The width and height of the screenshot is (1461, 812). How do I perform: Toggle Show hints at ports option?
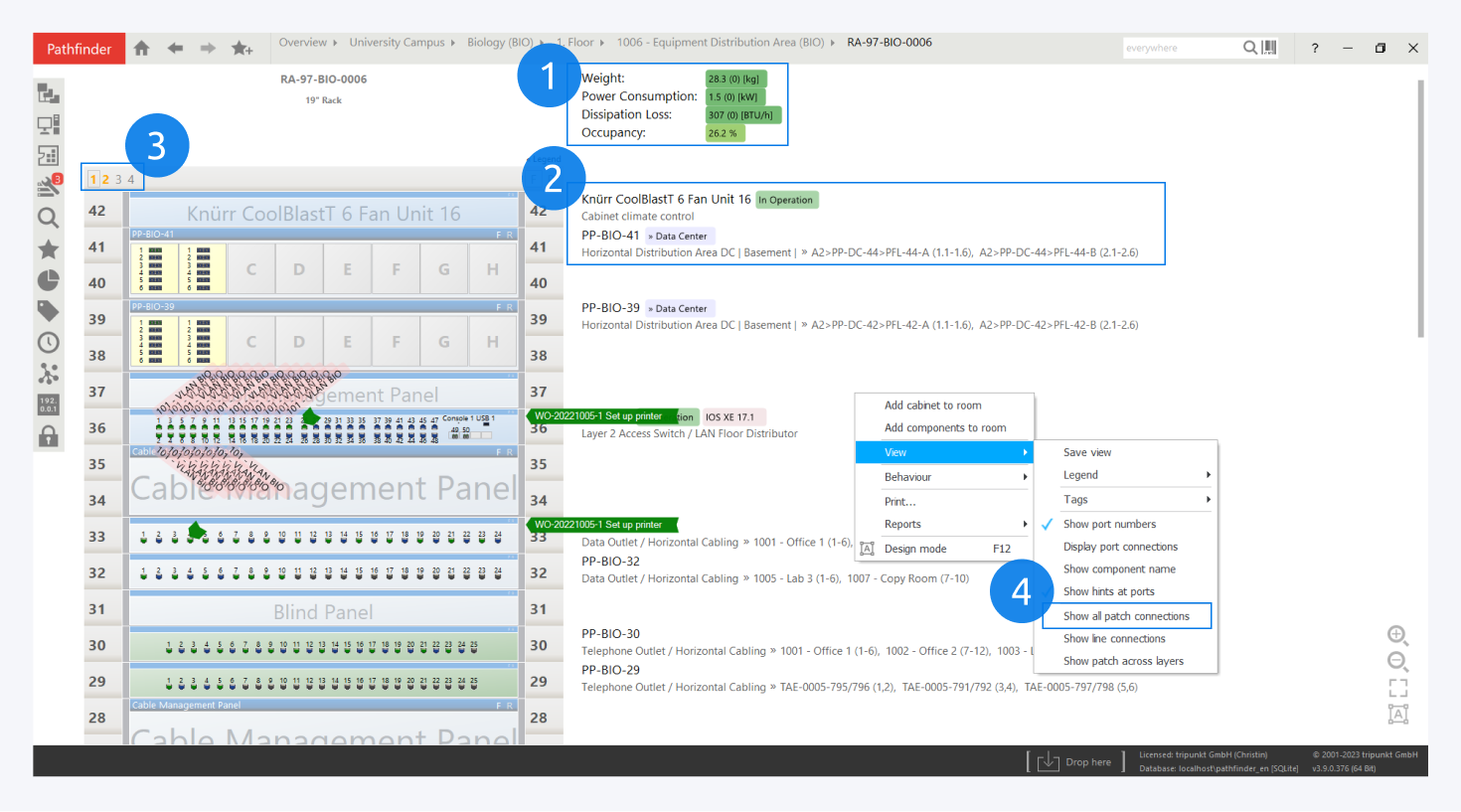(x=1108, y=591)
